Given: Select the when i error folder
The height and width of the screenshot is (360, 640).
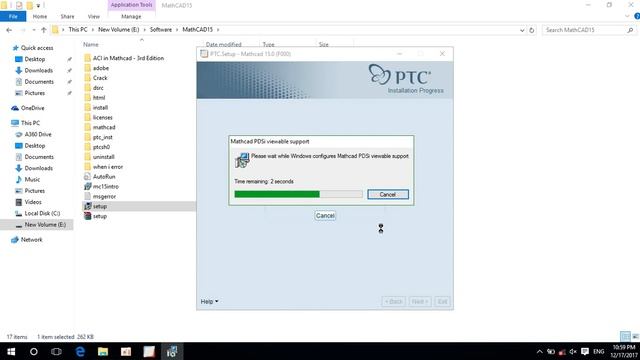Looking at the screenshot, I should click(x=108, y=167).
